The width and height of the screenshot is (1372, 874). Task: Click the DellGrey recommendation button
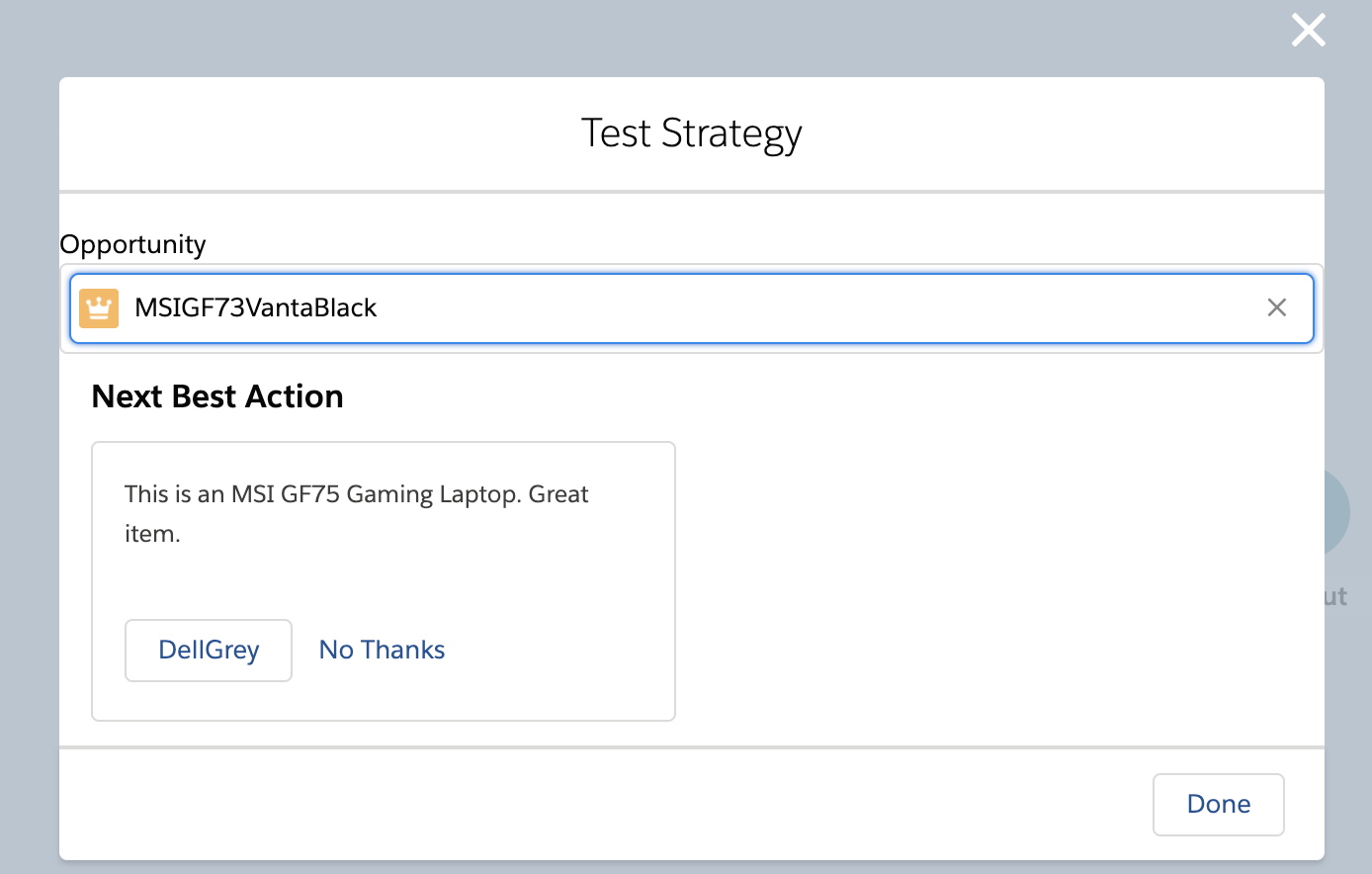(x=208, y=650)
